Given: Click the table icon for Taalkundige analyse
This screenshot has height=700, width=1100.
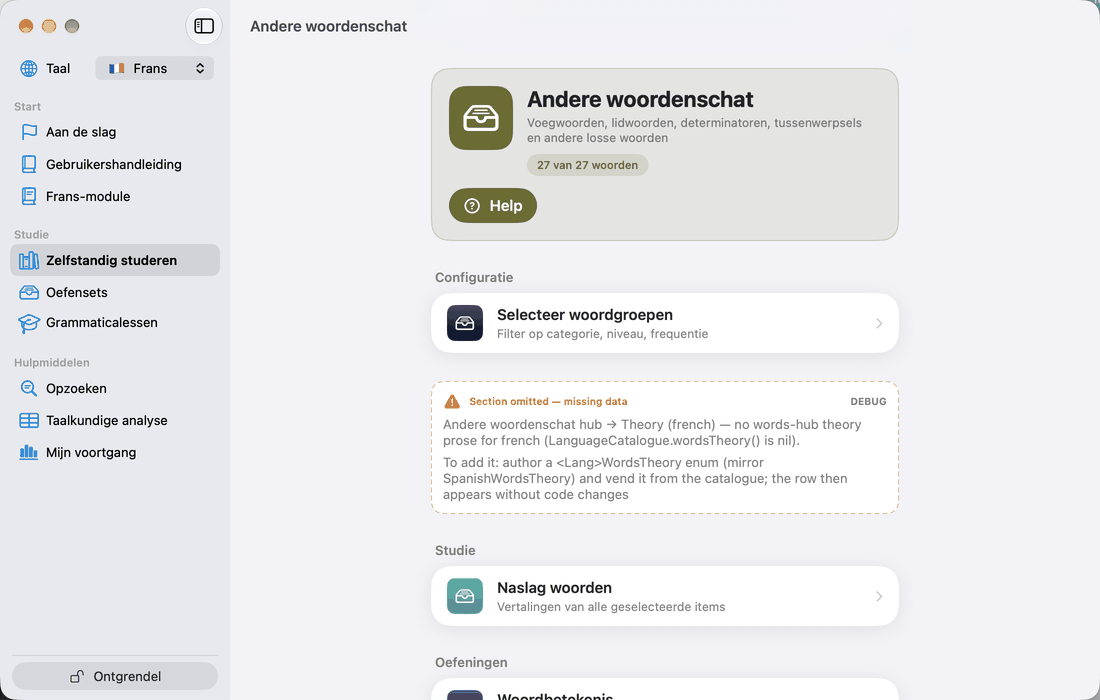Looking at the screenshot, I should (29, 421).
